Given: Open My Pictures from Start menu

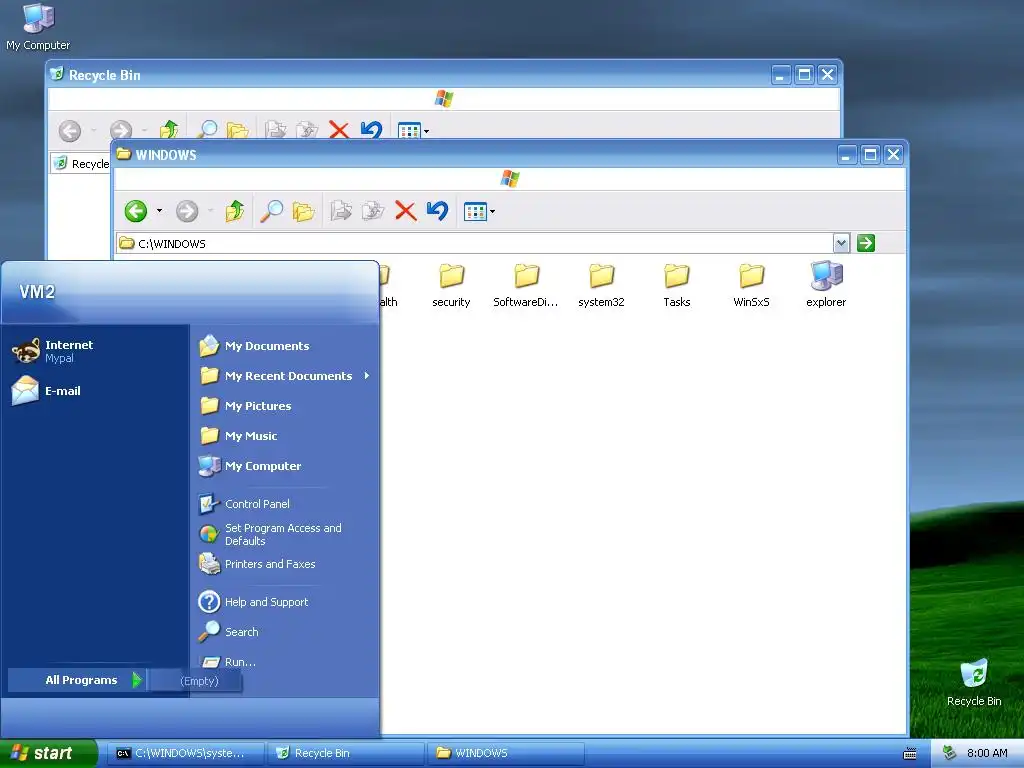Looking at the screenshot, I should 285,406.
